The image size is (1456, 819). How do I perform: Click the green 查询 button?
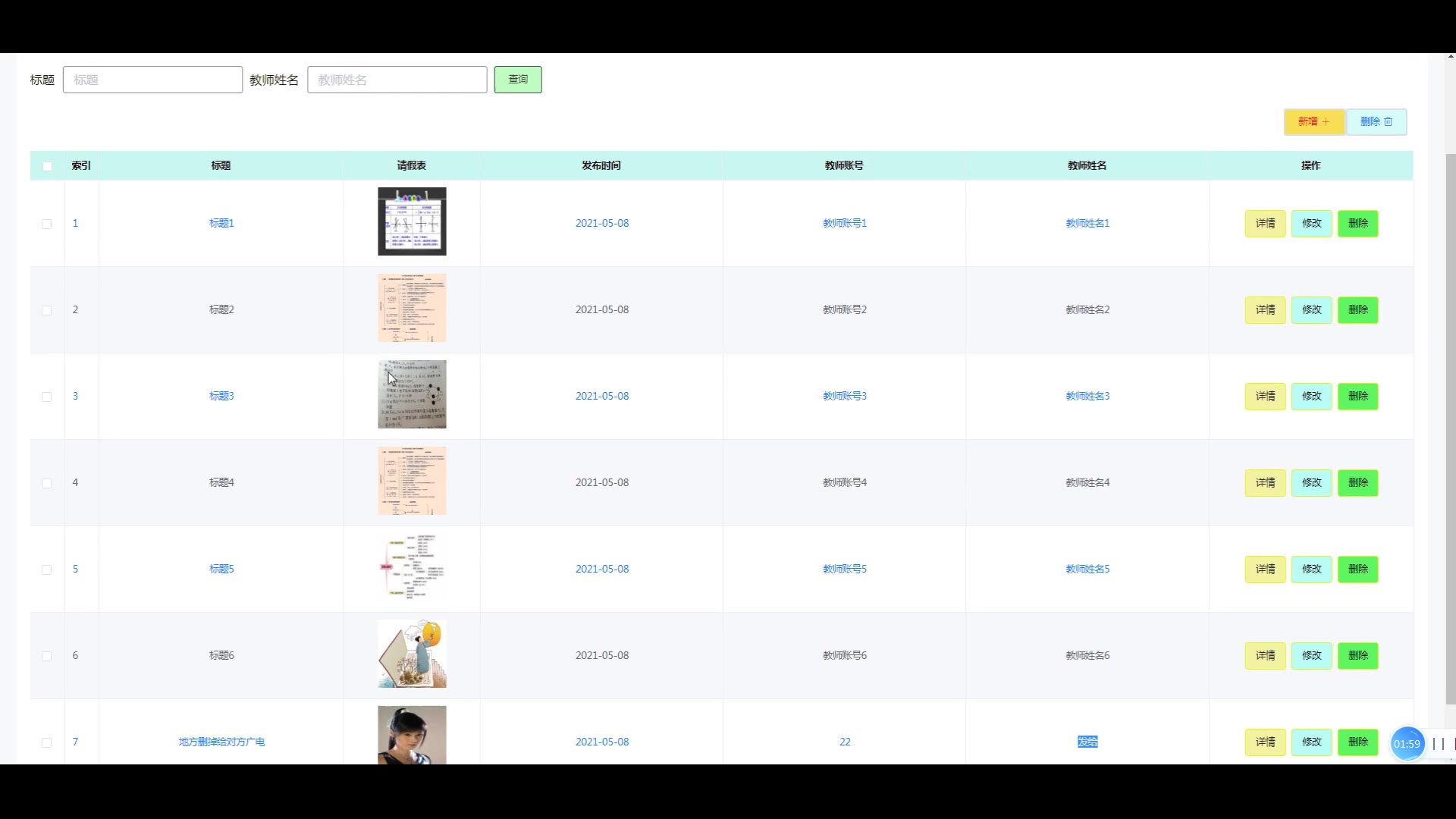(x=518, y=80)
